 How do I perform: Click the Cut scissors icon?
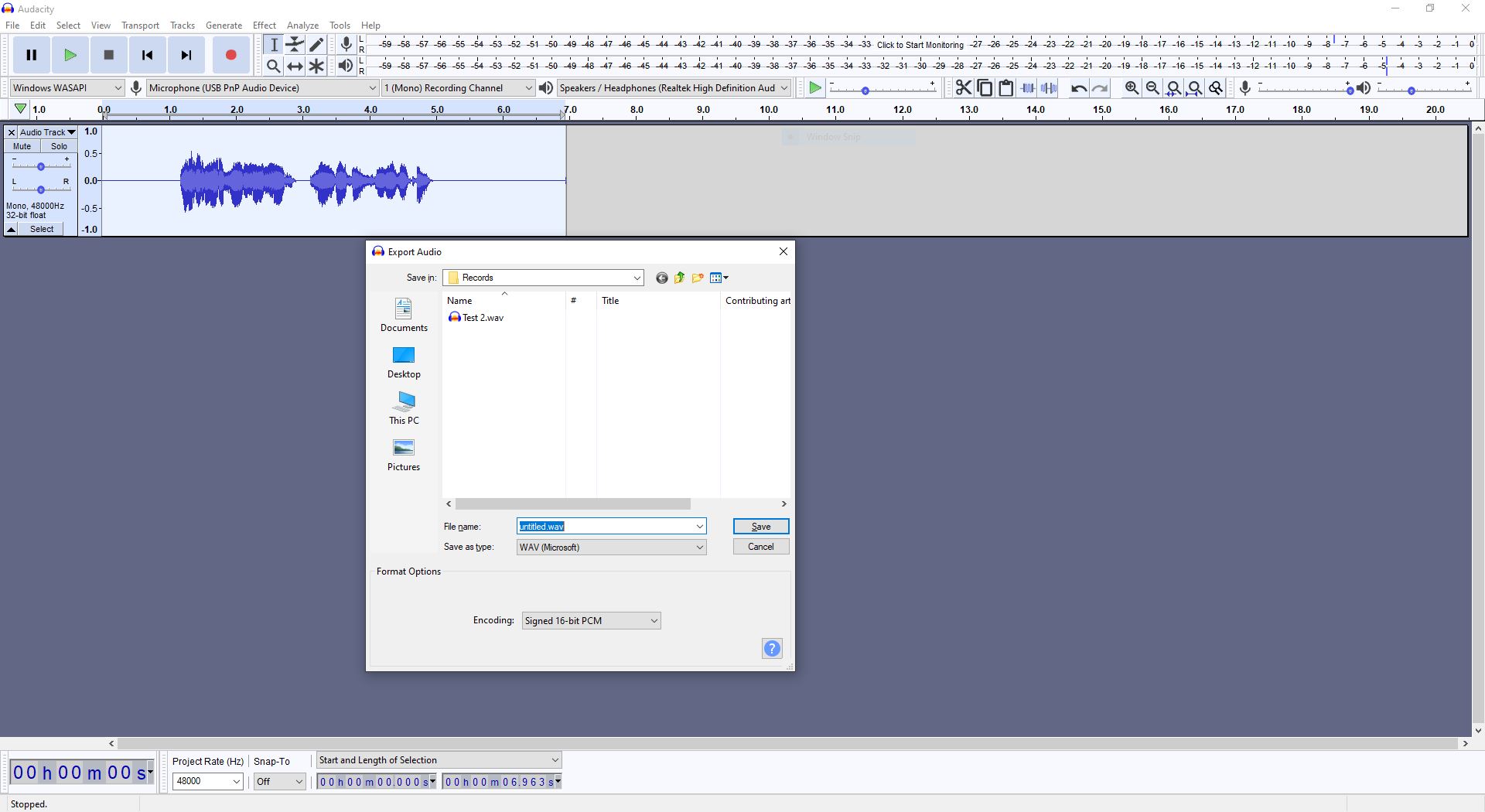964,88
